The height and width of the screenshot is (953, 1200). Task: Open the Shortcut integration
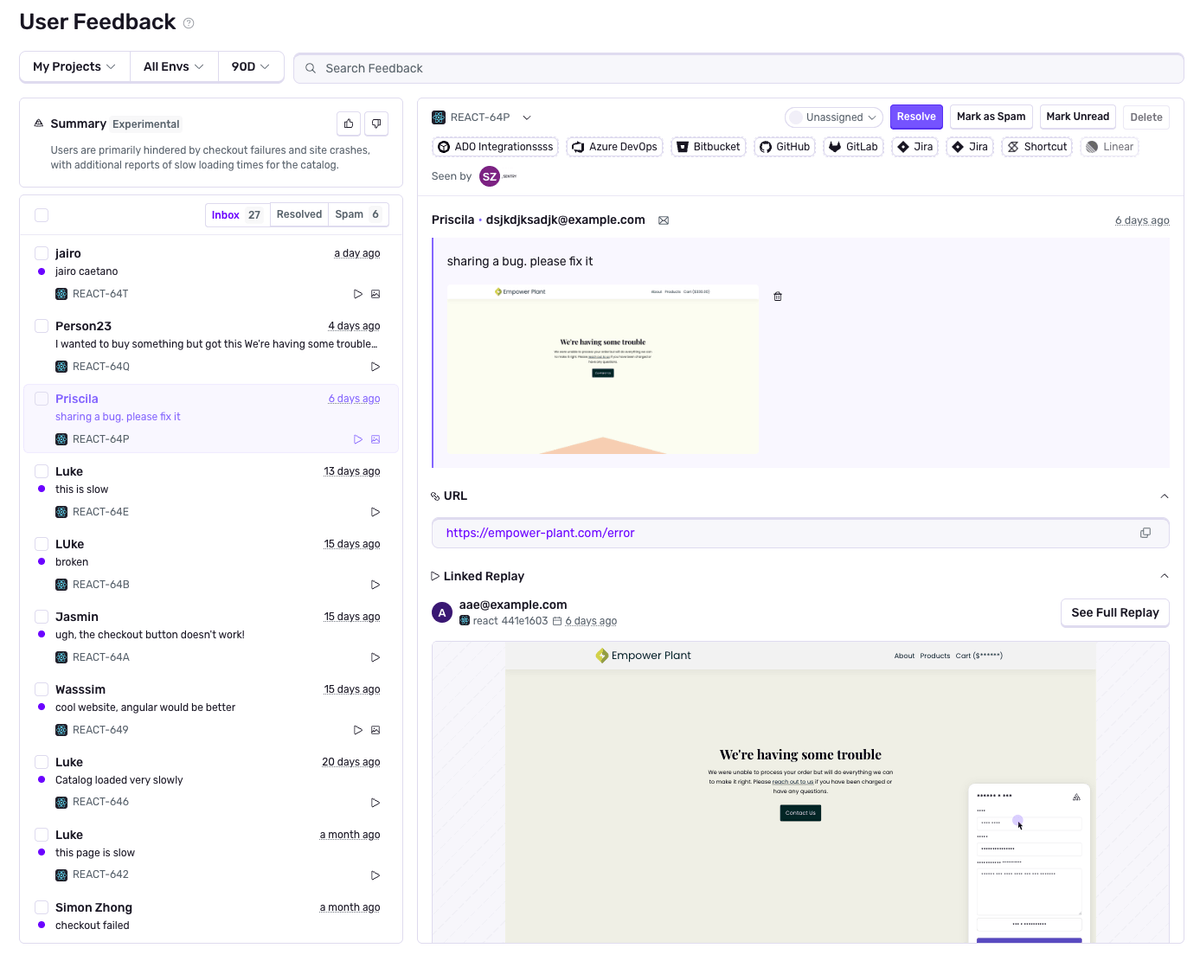point(1036,146)
